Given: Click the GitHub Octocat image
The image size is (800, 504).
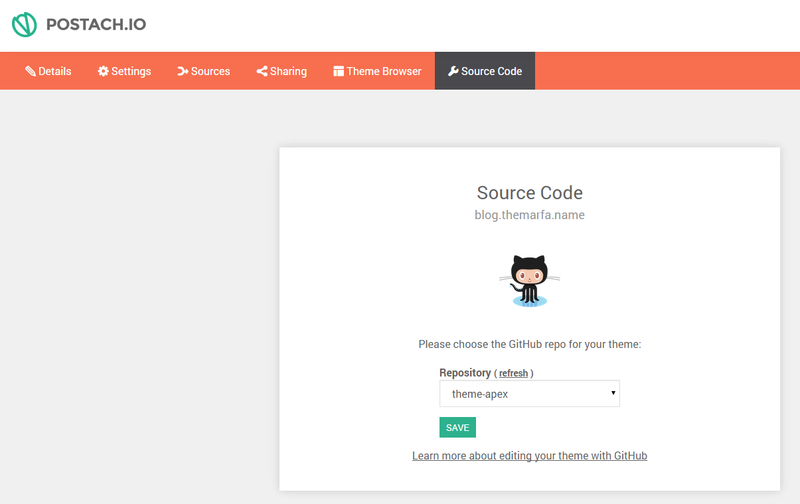Looking at the screenshot, I should (x=530, y=281).
